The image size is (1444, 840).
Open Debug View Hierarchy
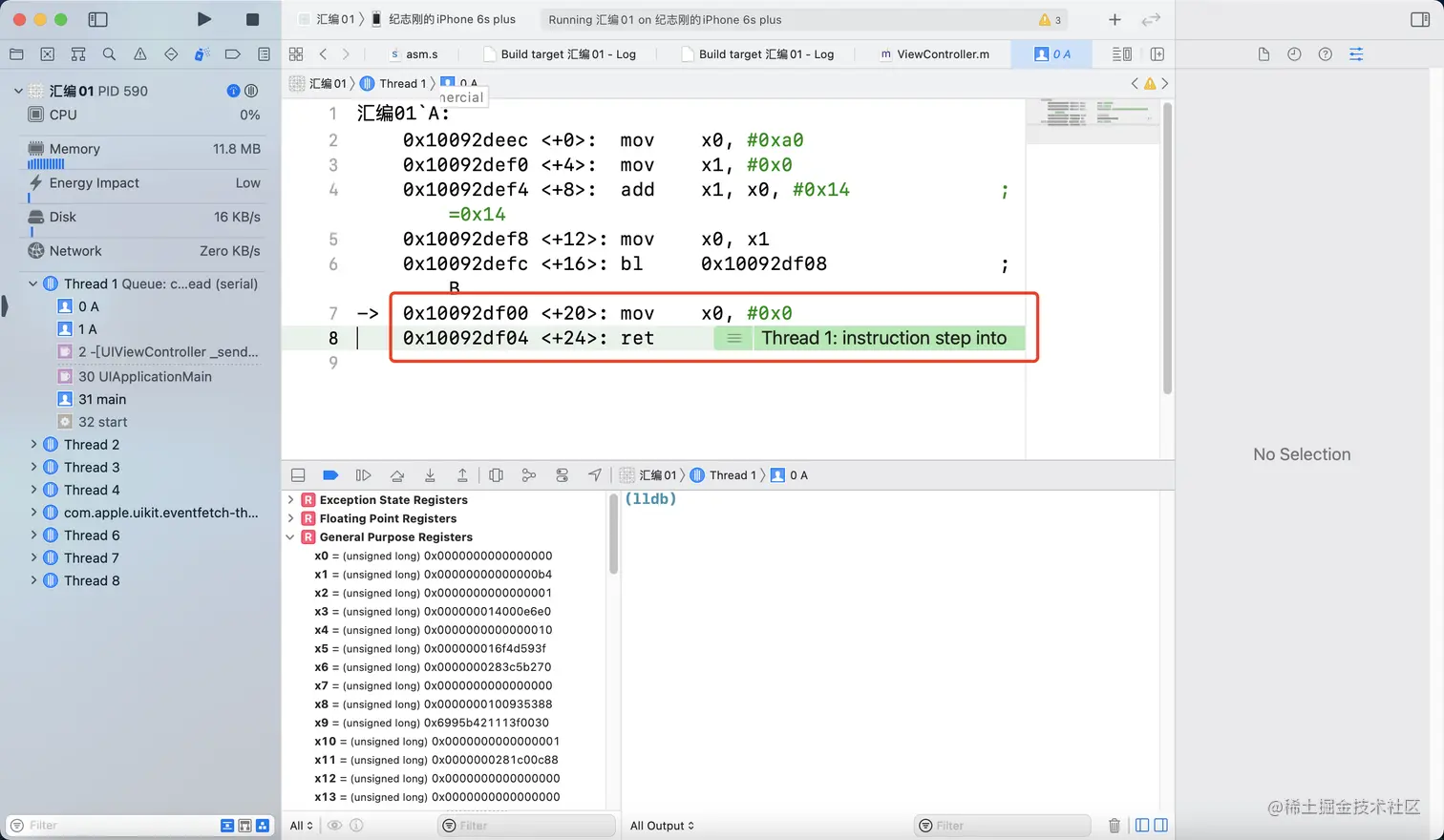pyautogui.click(x=496, y=475)
